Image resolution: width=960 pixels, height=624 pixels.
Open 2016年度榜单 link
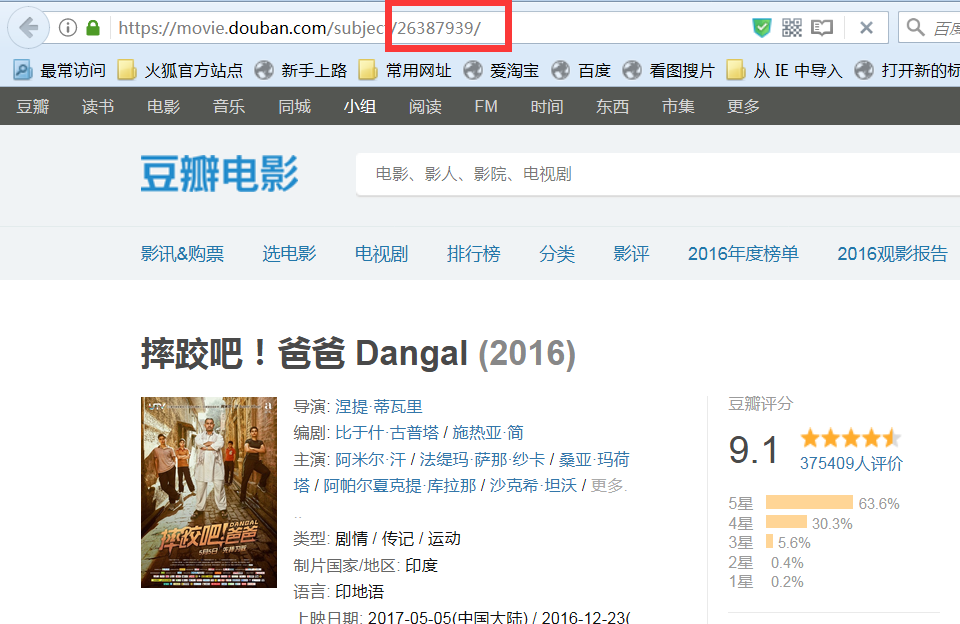tap(743, 254)
